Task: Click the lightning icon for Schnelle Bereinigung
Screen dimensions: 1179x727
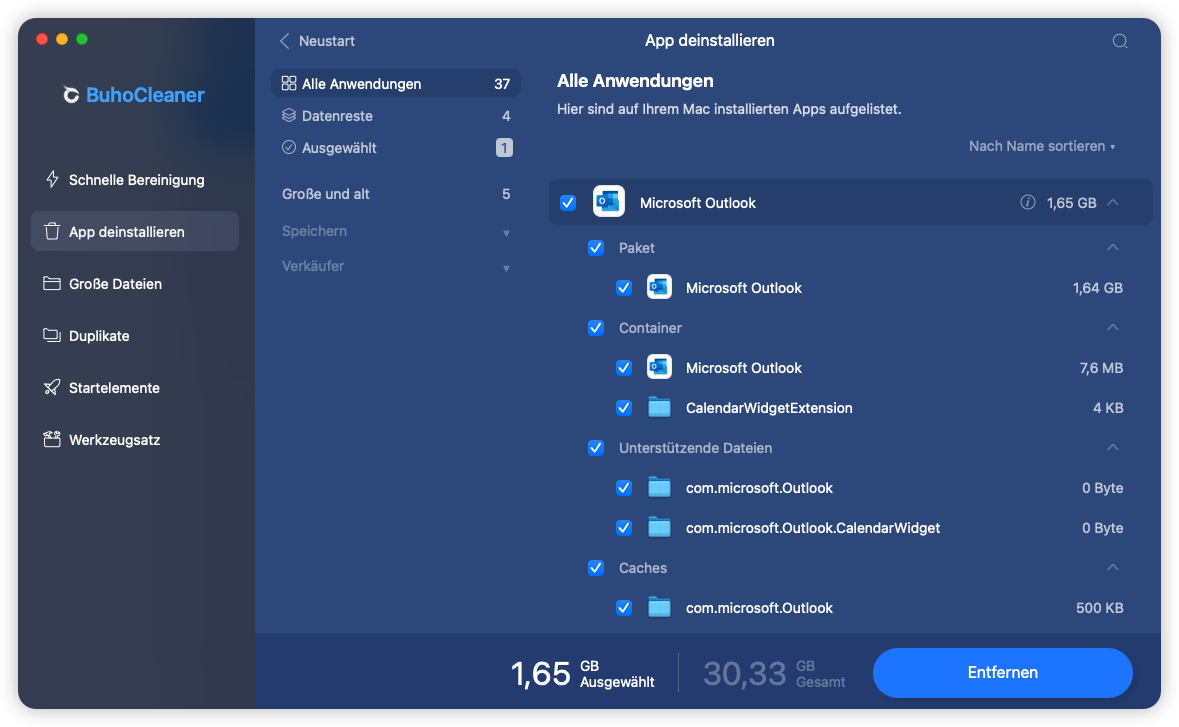Action: [52, 180]
